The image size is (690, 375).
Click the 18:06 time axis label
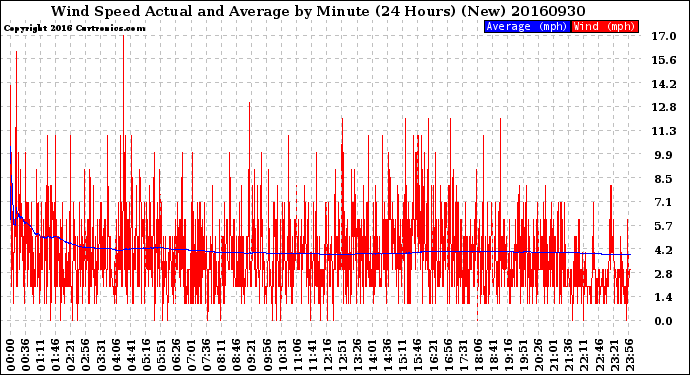477,355
